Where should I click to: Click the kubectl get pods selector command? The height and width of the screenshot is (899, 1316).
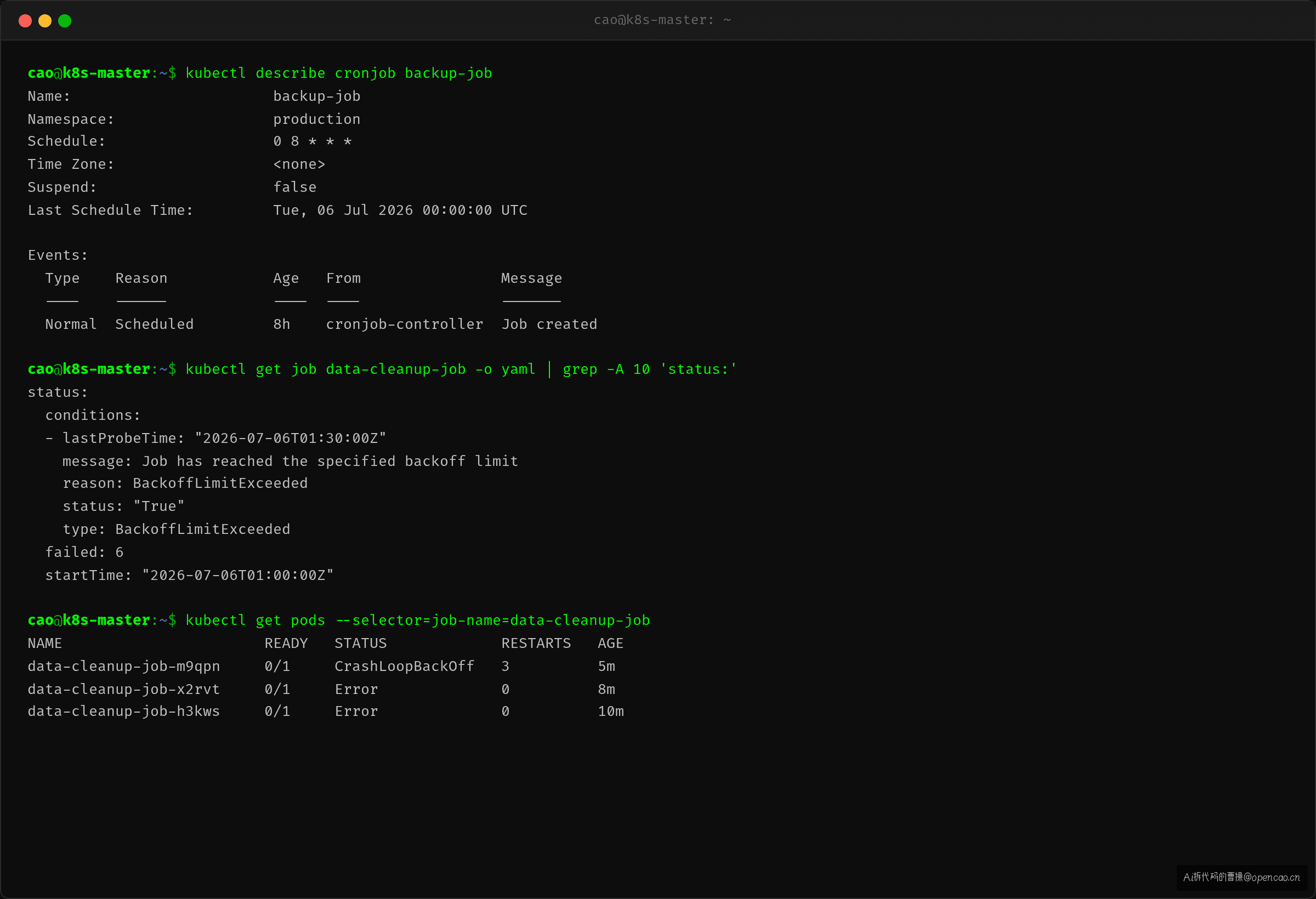click(x=417, y=621)
